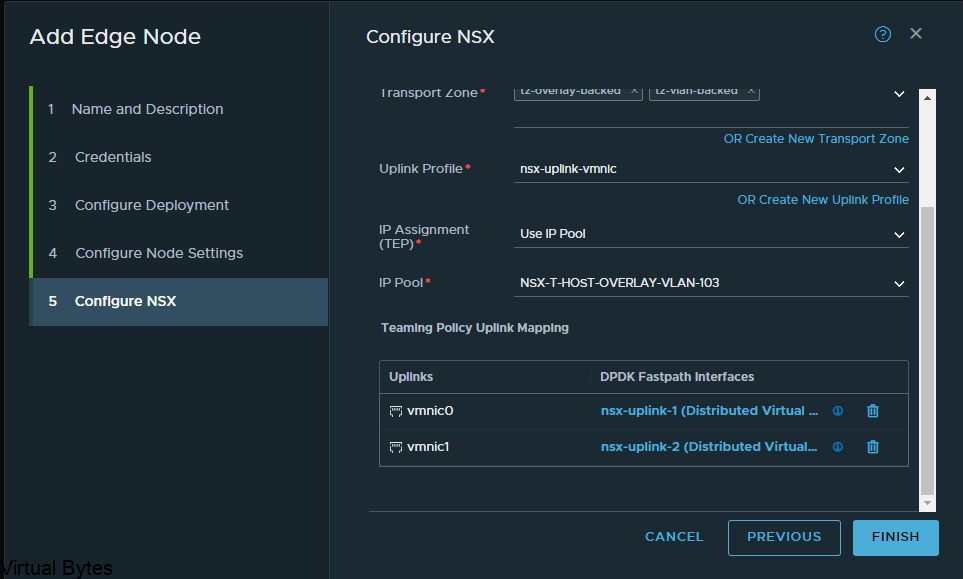Go to step 3 Configure Deployment

[x=179, y=205]
